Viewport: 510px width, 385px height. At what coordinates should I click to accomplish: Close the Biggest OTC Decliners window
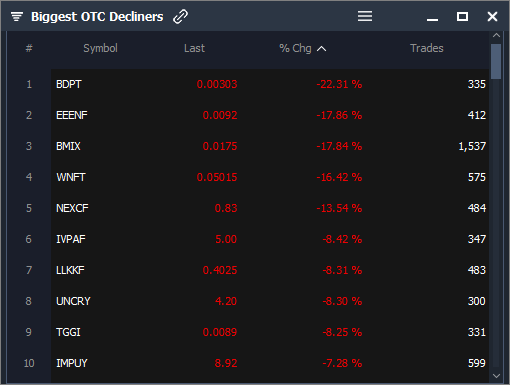[492, 16]
